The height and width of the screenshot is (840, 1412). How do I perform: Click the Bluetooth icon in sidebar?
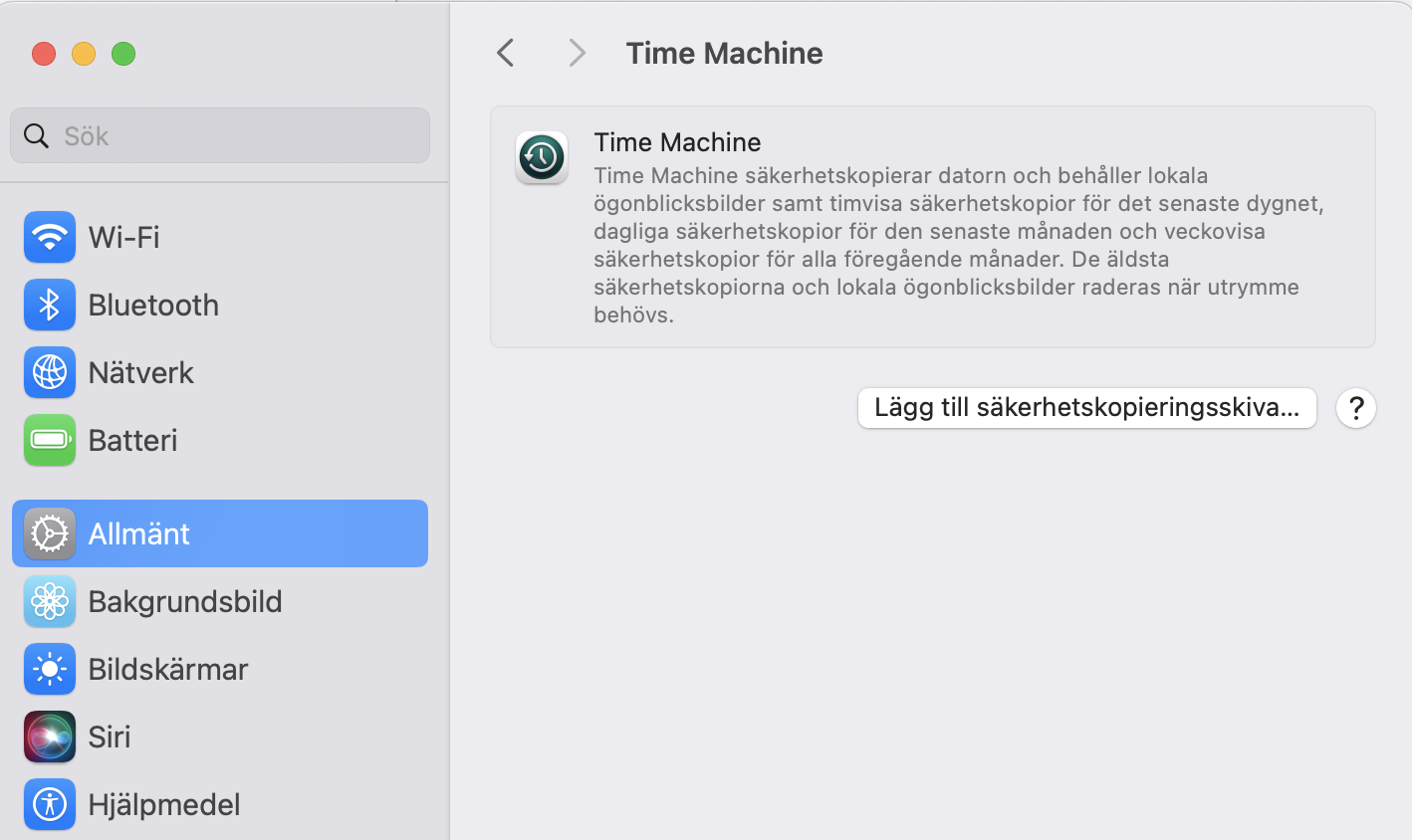click(50, 305)
